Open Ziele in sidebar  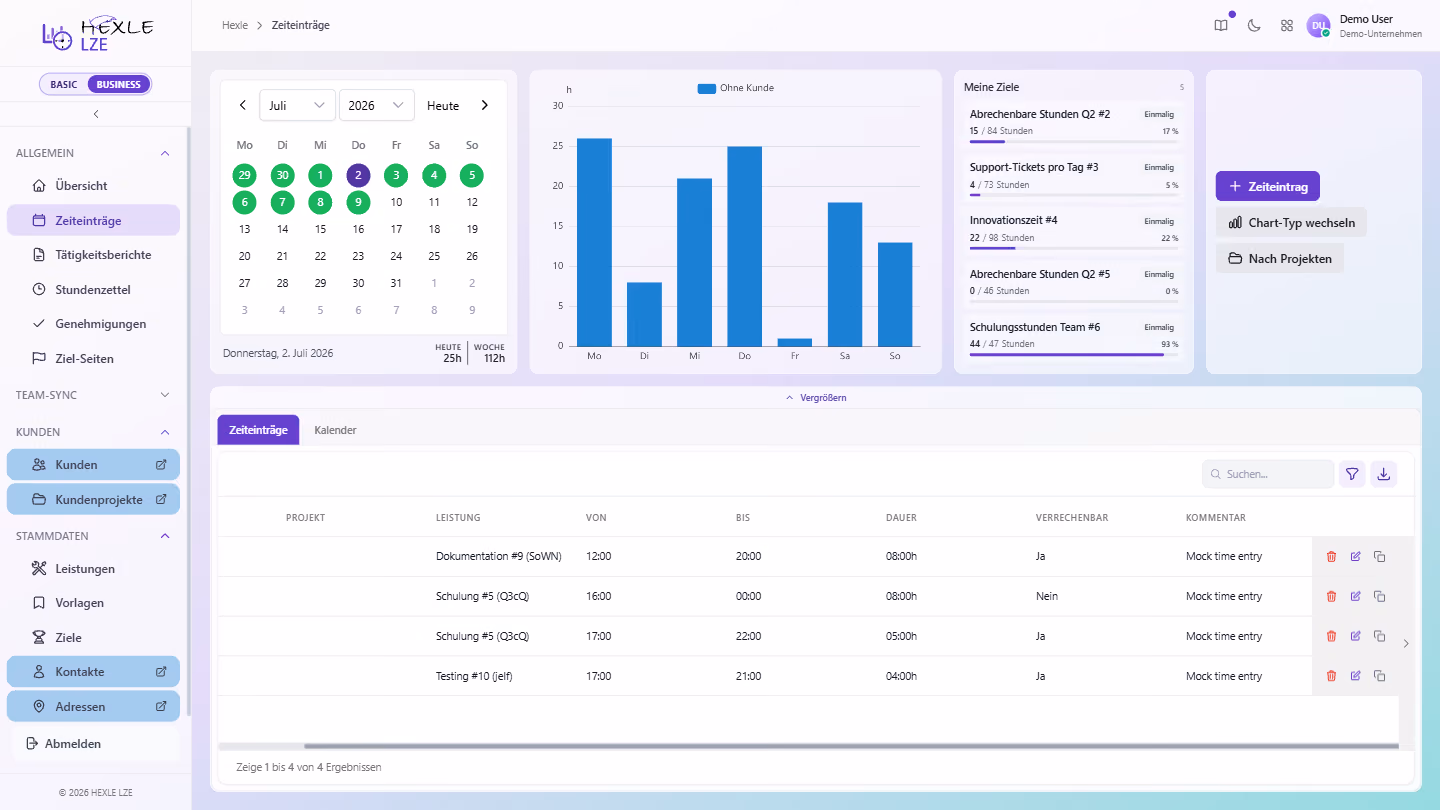93,638
